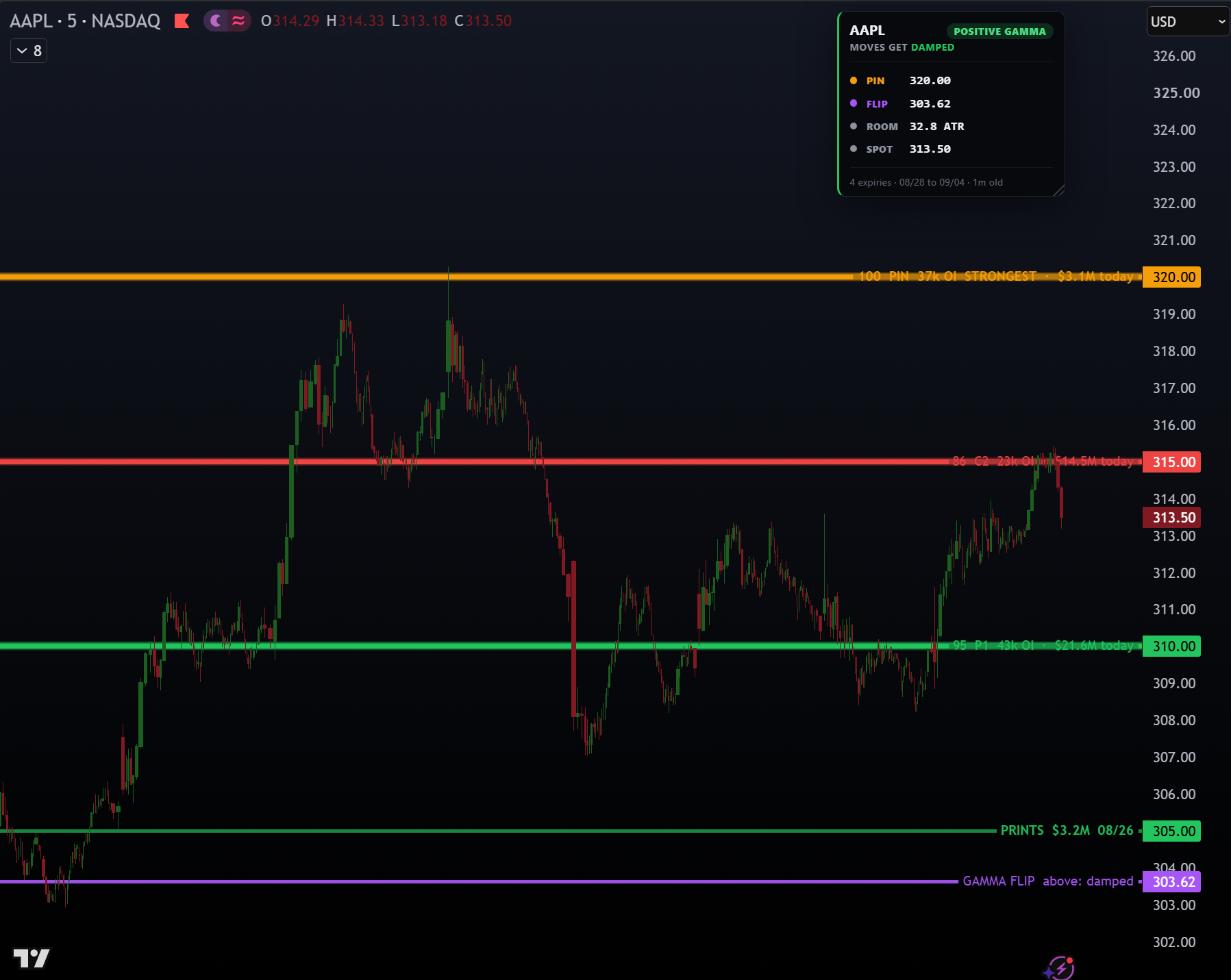Click the moon session indicator icon
Viewport: 1231px width, 980px height.
click(x=216, y=21)
